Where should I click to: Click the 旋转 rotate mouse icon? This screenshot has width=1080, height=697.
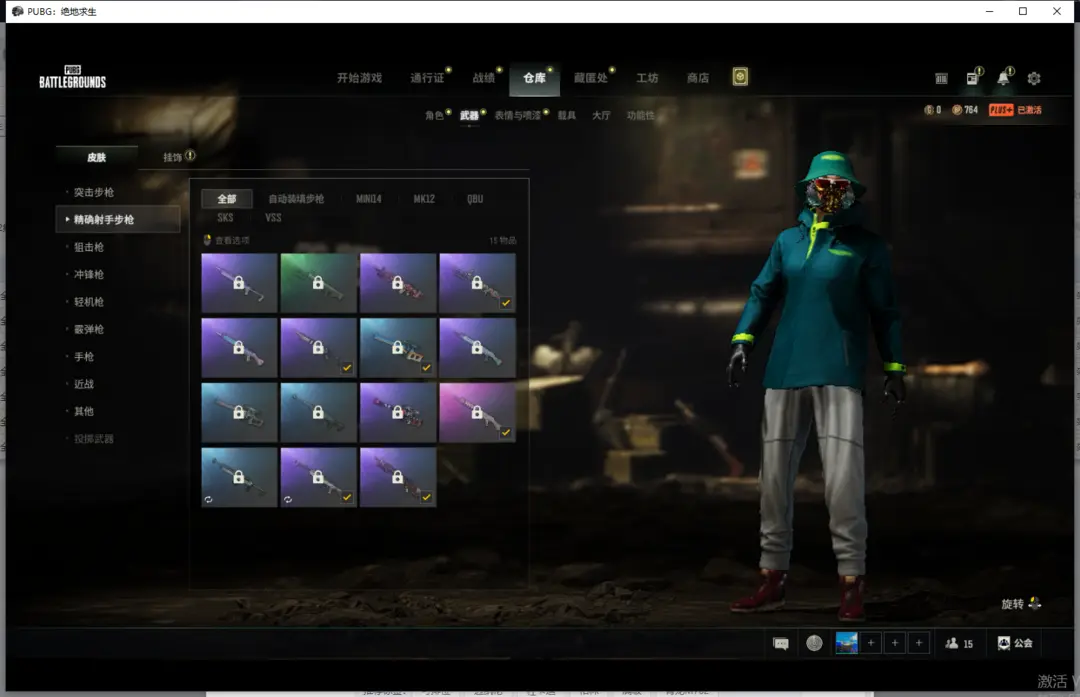[x=1035, y=603]
